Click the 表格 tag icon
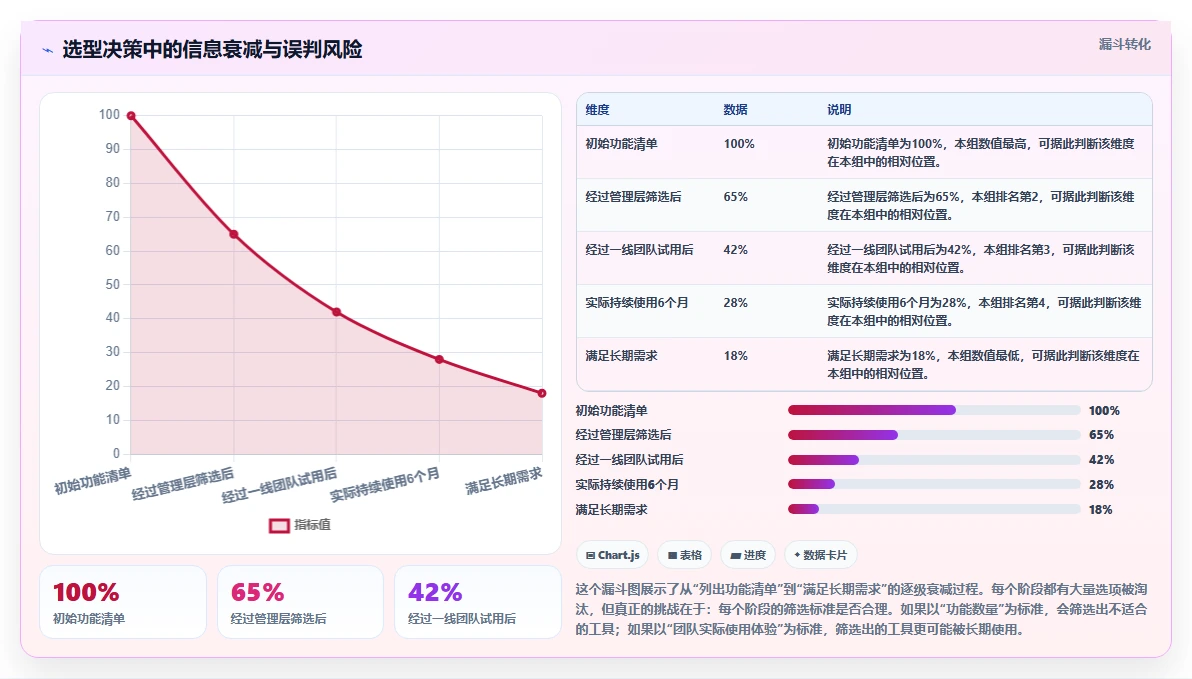1192x679 pixels. tap(672, 556)
